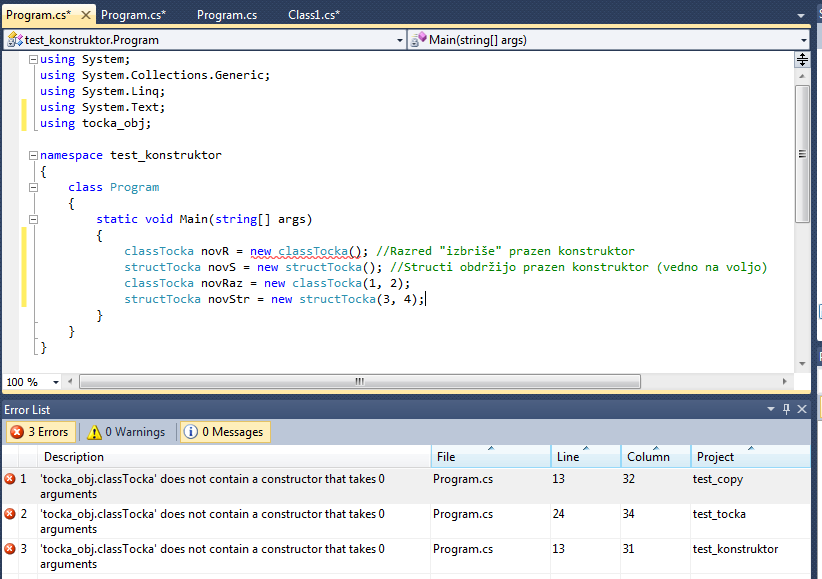Pin the Error List panel
822x579 pixels.
coord(787,409)
